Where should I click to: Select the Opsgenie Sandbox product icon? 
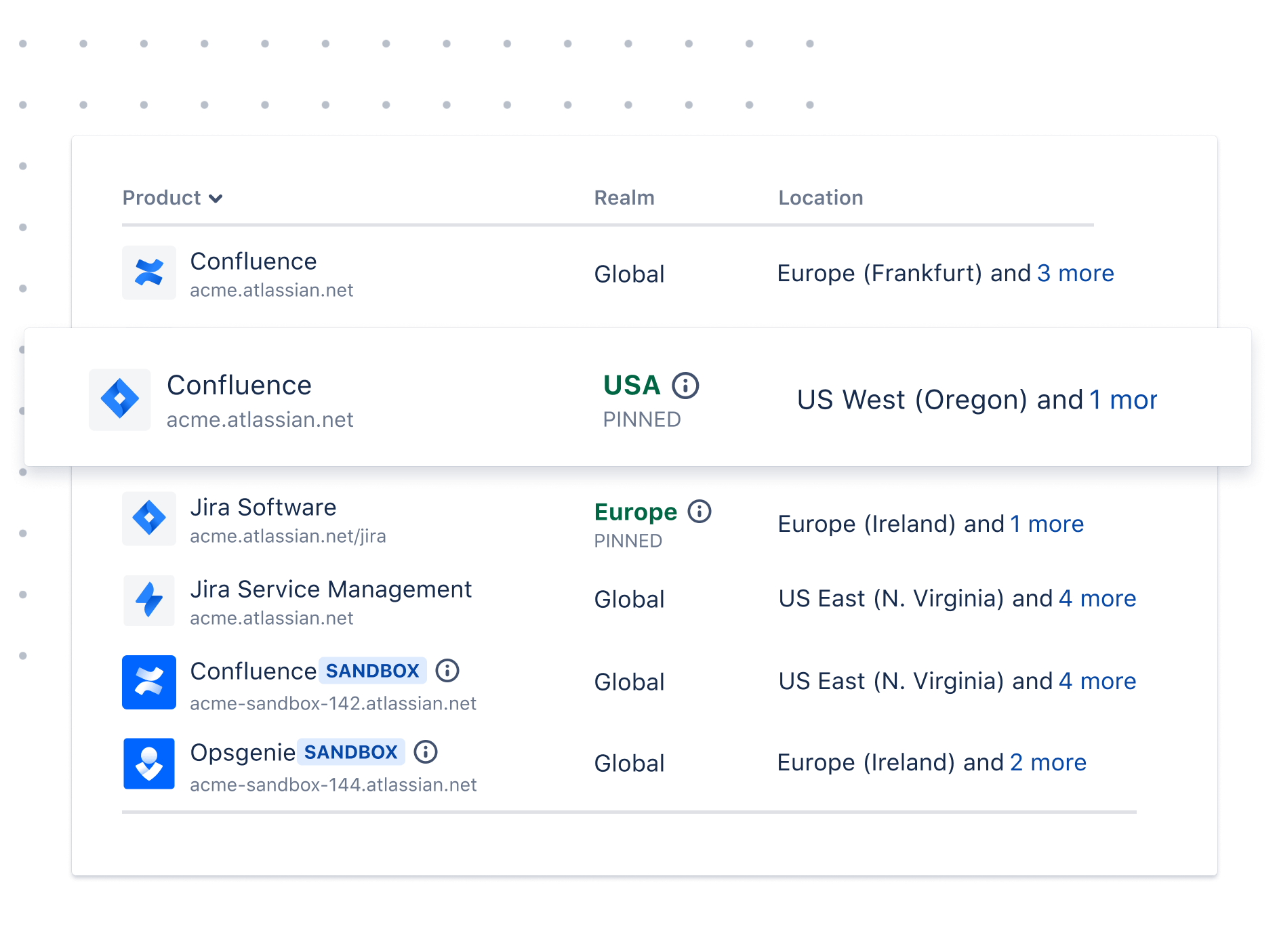(x=148, y=764)
